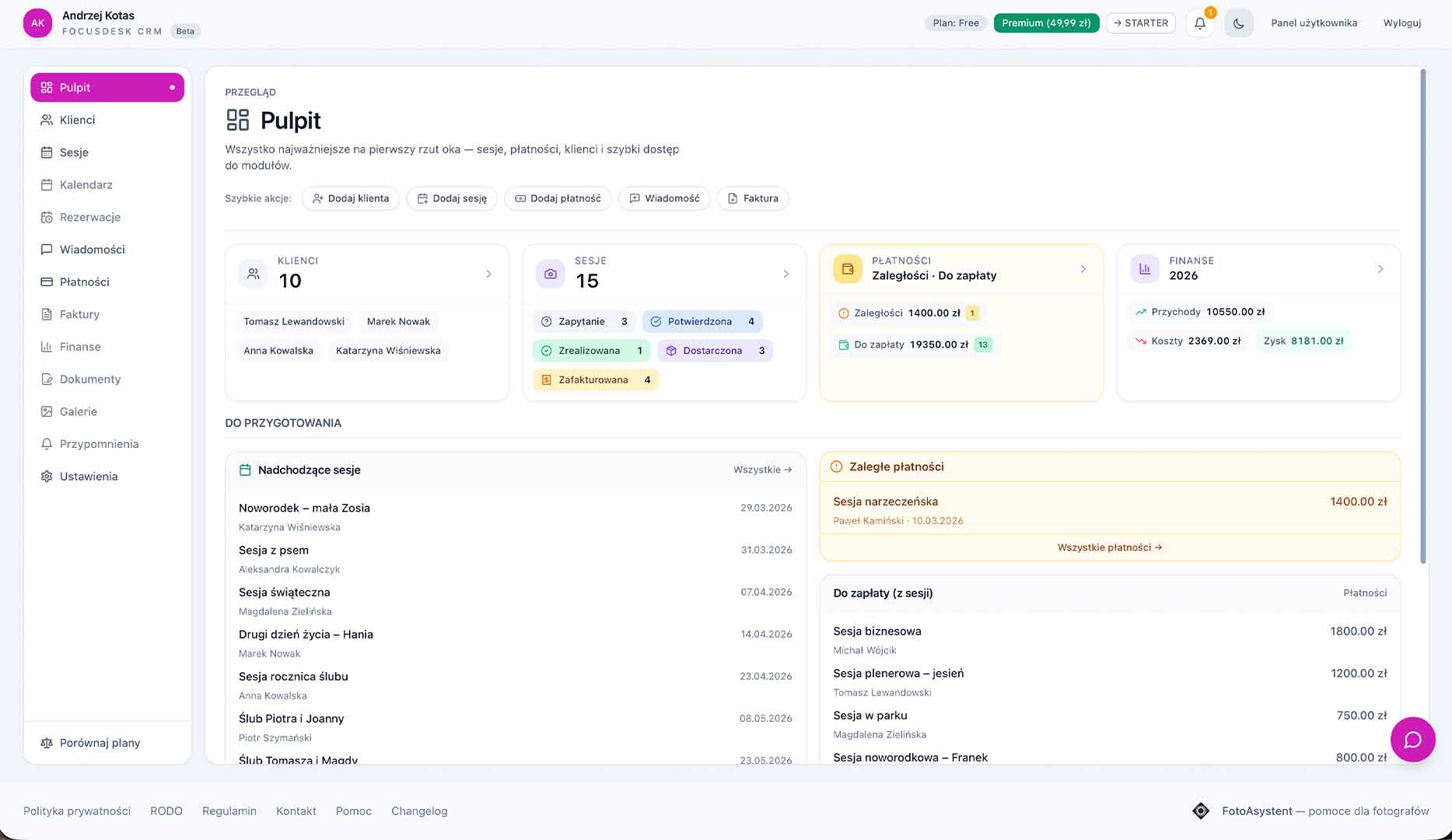
Task: Open the floating chat bubble button
Action: pos(1412,740)
